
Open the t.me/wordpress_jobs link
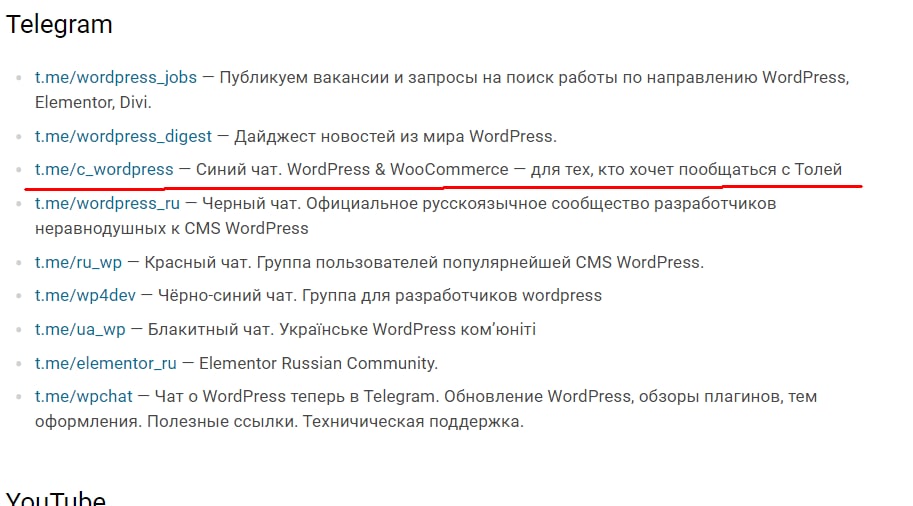[x=116, y=77]
